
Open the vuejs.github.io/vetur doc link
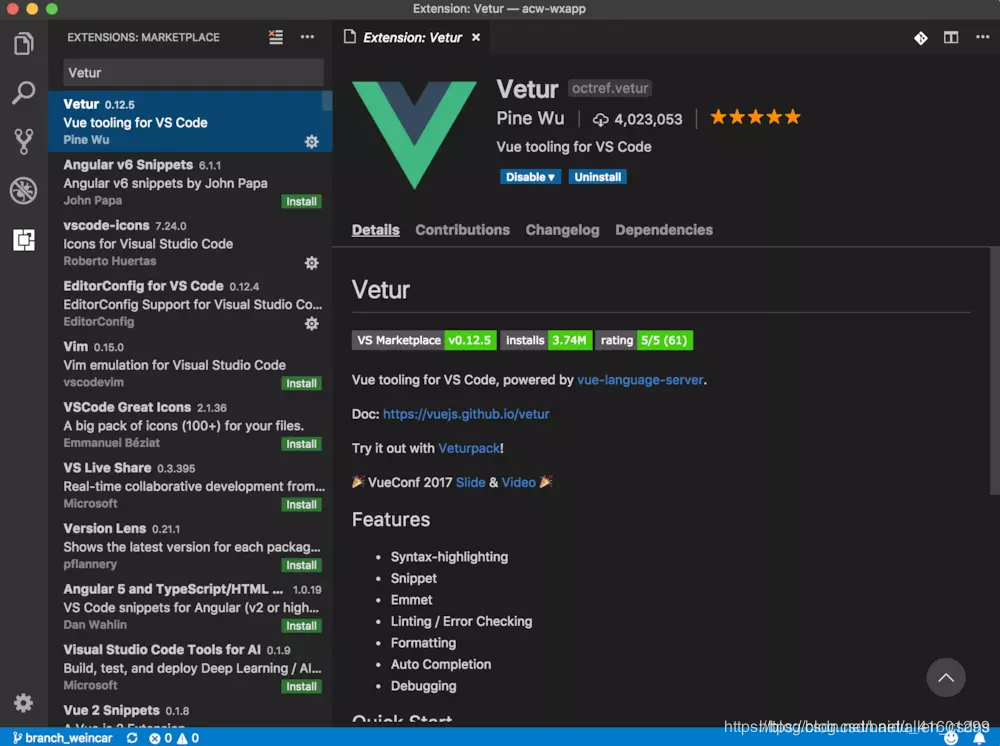(x=466, y=414)
